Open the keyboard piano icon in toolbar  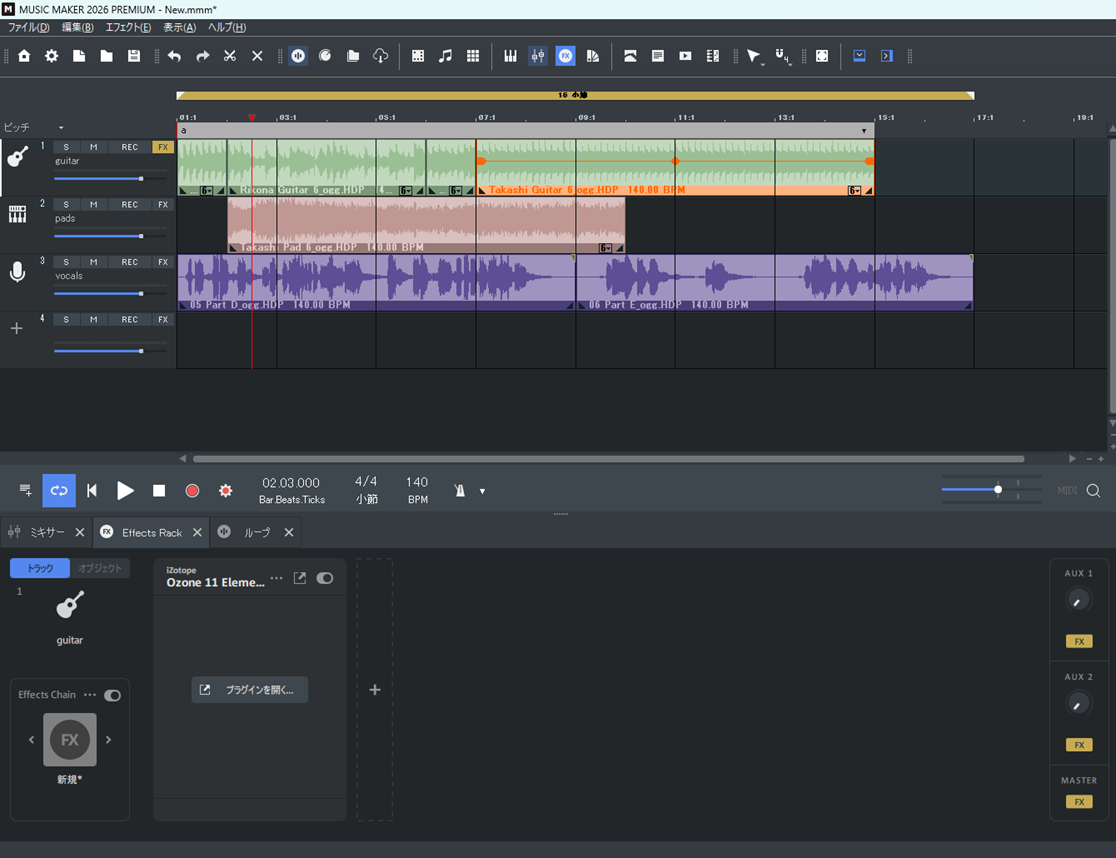511,56
